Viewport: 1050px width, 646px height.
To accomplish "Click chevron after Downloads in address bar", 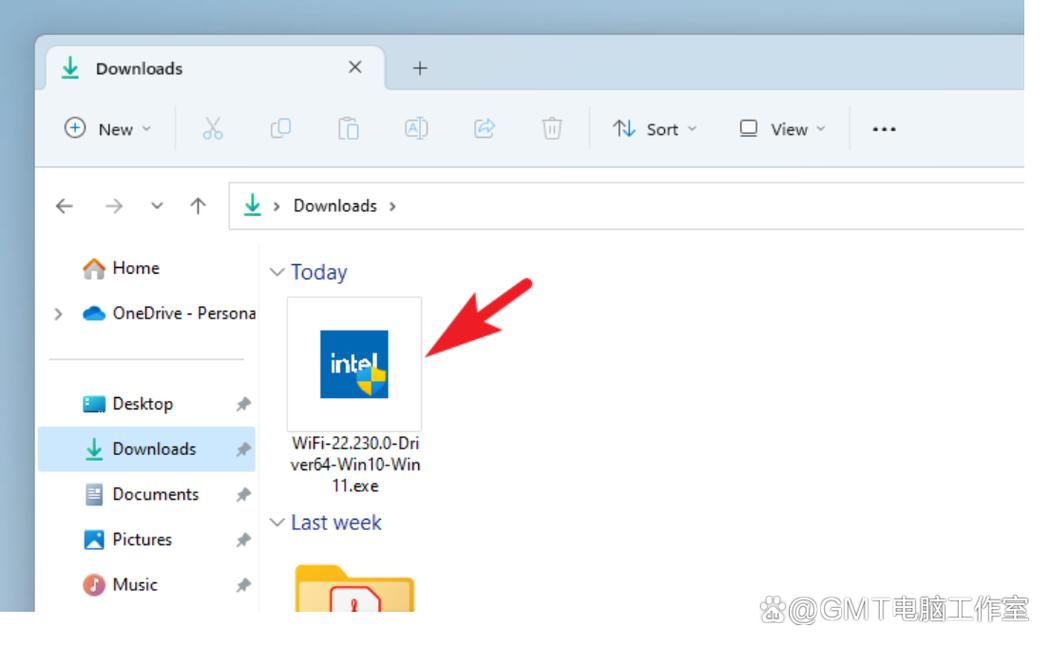I will click(x=392, y=206).
